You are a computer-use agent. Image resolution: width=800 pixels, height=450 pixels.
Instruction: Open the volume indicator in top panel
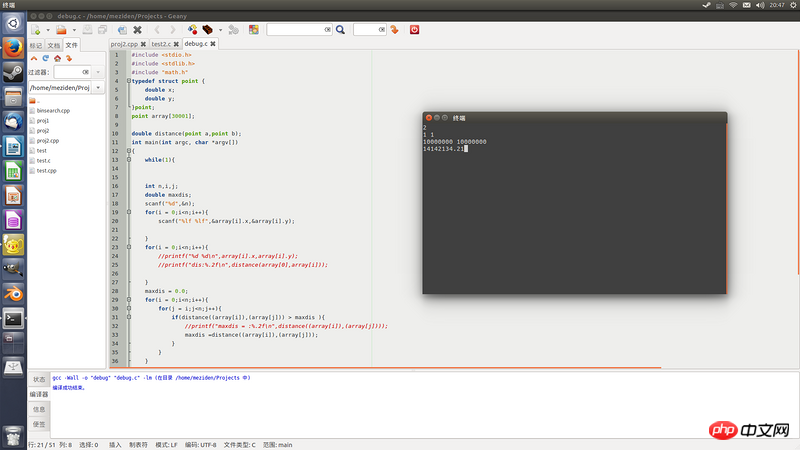[760, 5]
